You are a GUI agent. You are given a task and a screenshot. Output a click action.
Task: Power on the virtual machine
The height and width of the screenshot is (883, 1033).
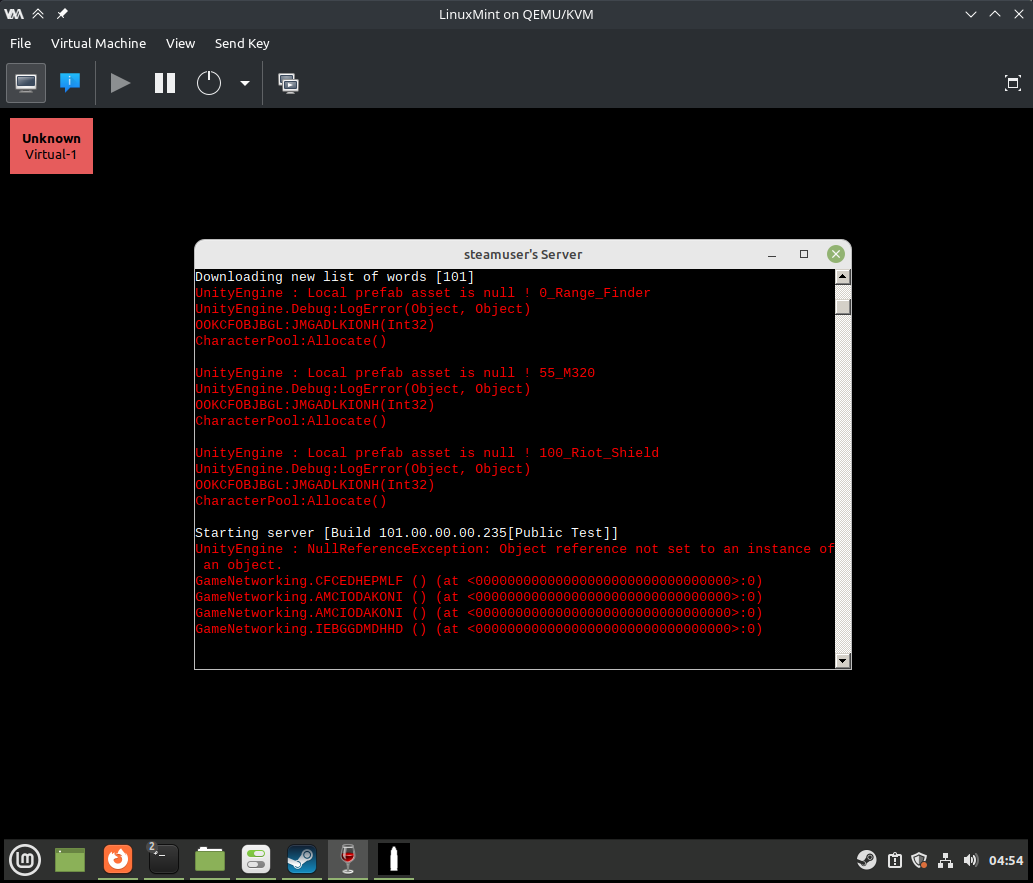point(120,83)
